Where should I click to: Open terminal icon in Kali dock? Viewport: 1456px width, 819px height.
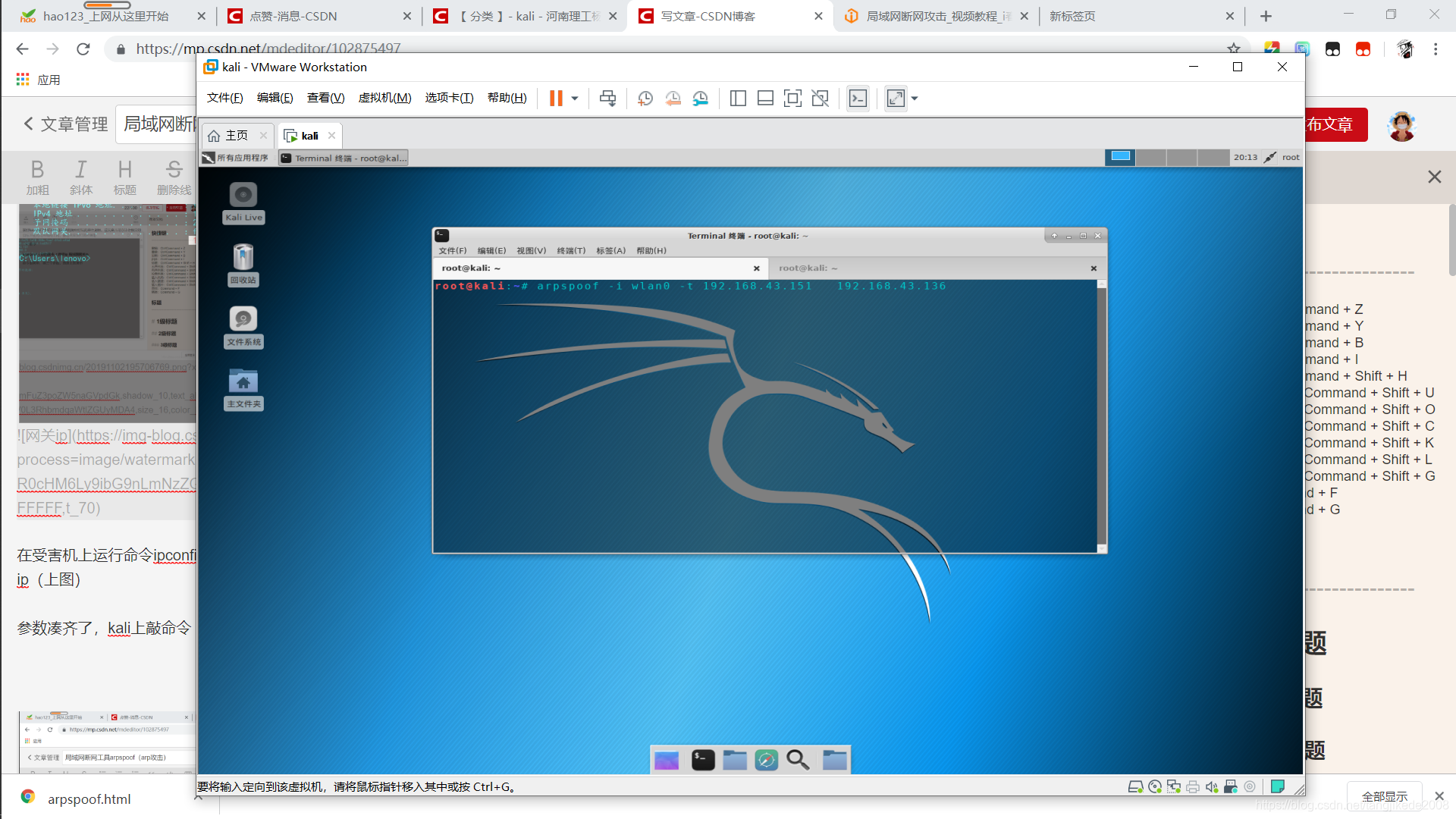click(703, 760)
